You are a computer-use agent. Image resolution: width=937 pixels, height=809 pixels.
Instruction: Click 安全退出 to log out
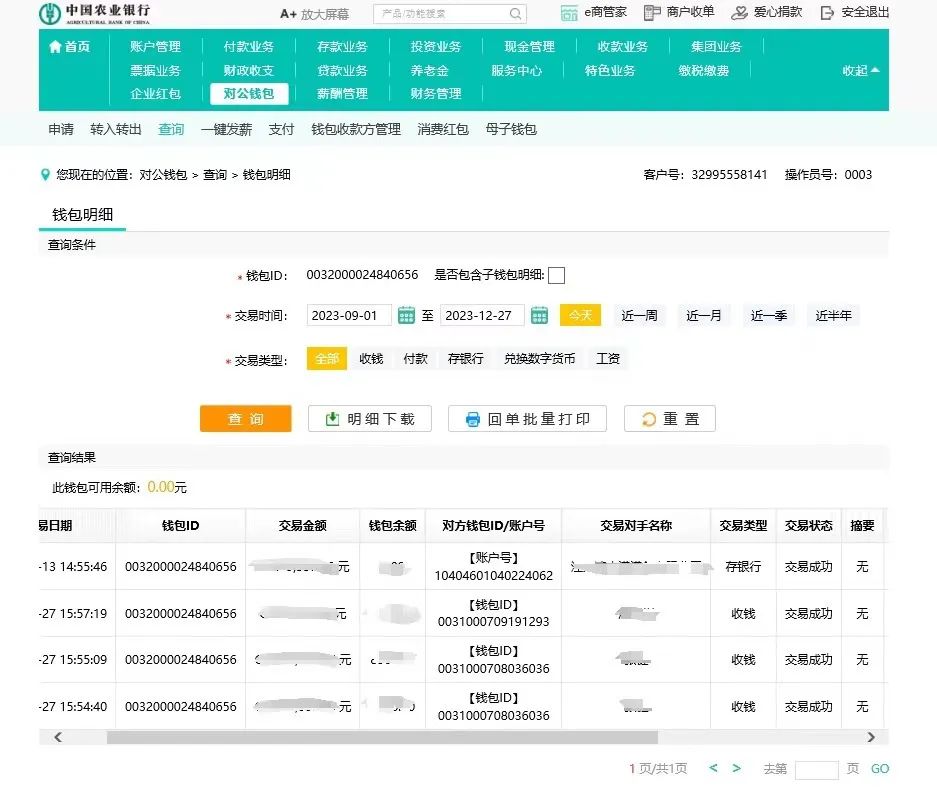coord(855,13)
